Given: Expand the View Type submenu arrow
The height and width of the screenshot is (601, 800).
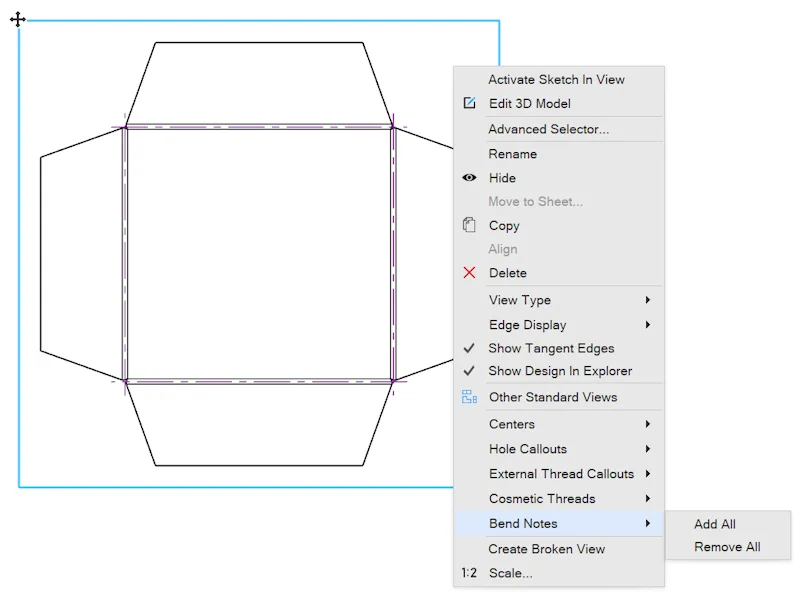Looking at the screenshot, I should tap(647, 299).
